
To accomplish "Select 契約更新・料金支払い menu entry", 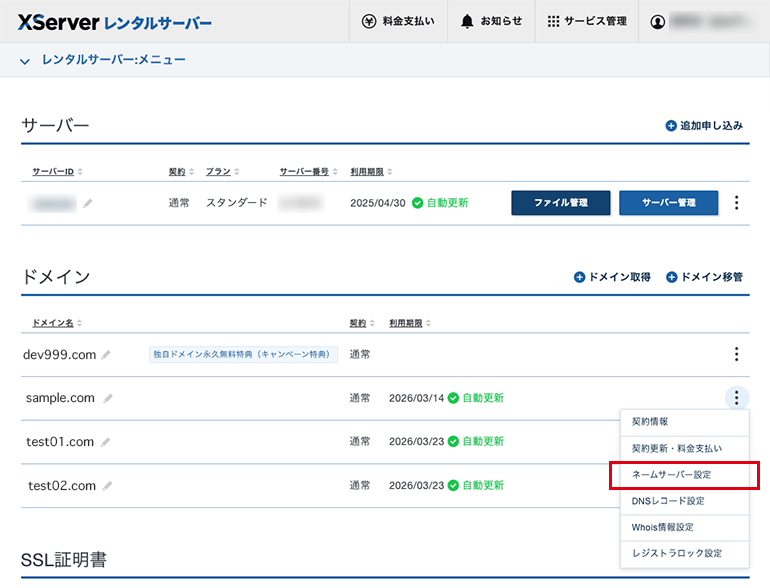I will coord(685,448).
